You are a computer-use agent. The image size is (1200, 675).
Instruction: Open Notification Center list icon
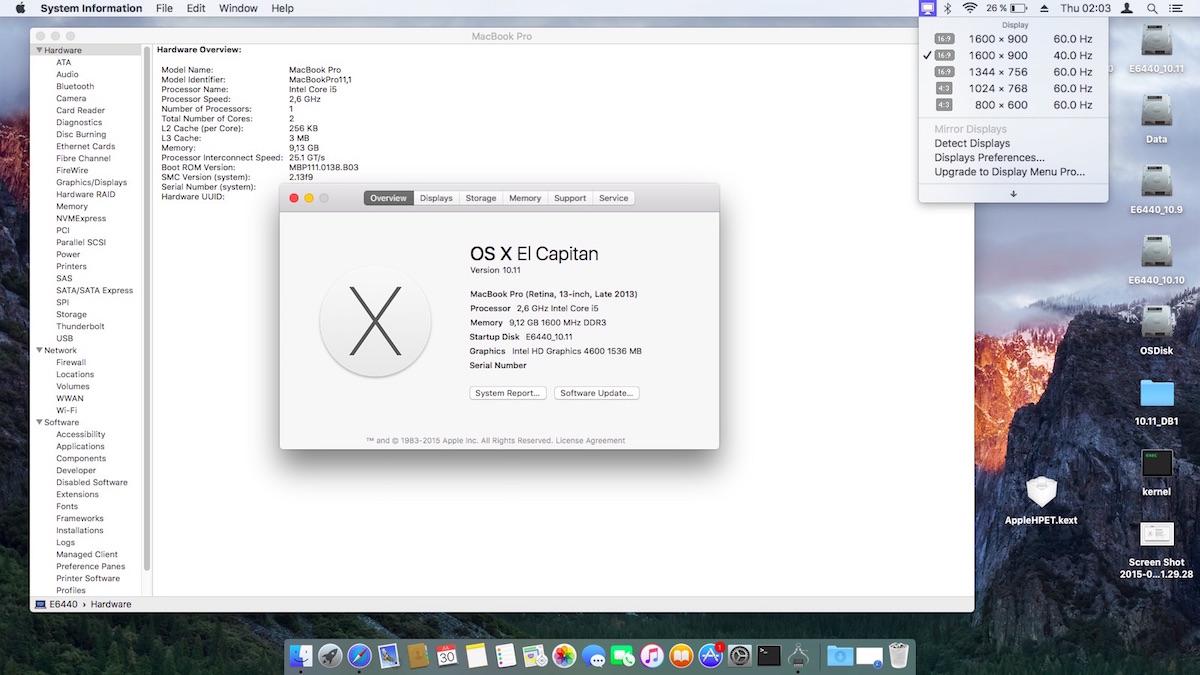(1178, 8)
